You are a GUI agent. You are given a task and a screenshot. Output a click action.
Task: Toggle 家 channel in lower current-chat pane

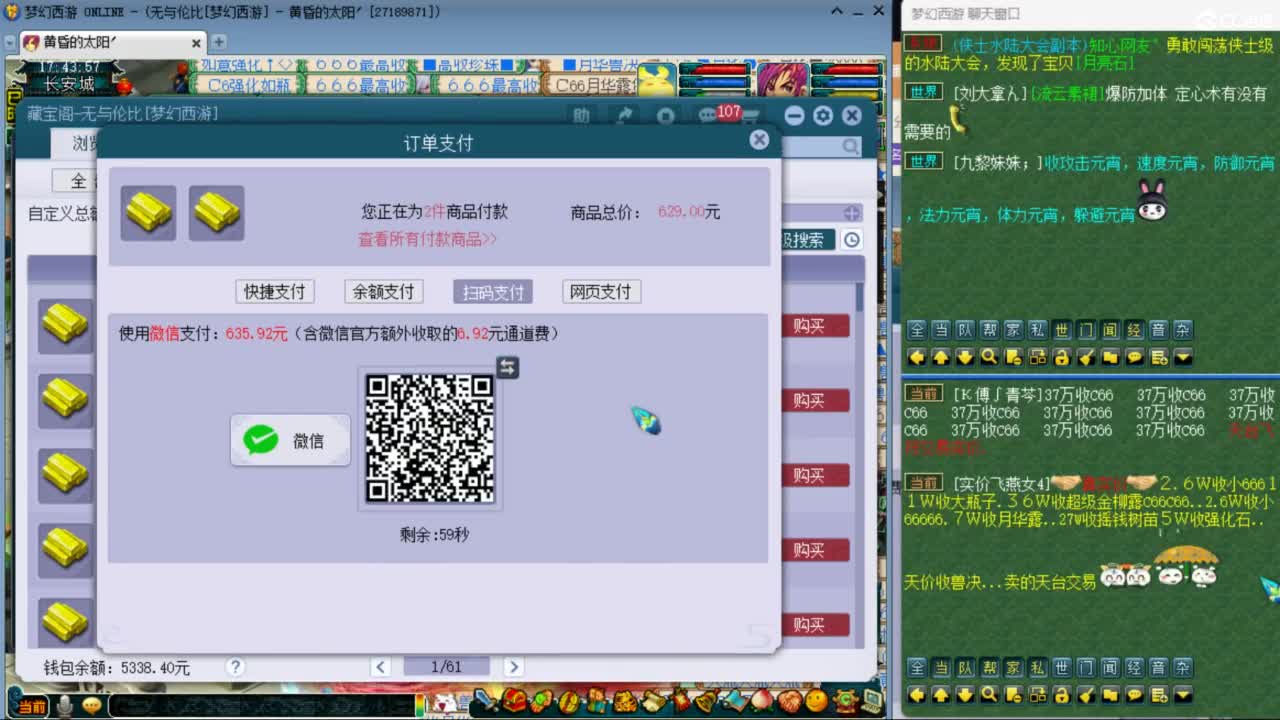[x=1014, y=667]
